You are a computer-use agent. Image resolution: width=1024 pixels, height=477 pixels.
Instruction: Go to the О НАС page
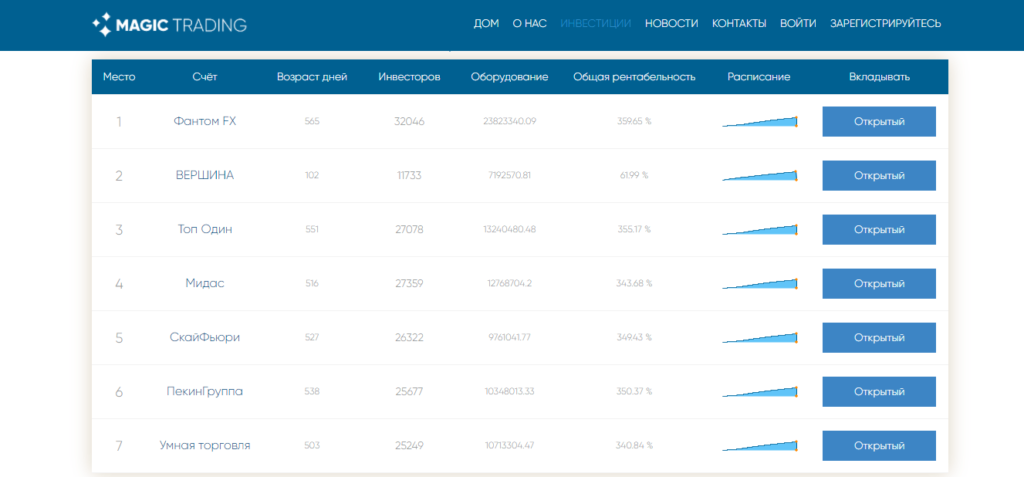[529, 23]
